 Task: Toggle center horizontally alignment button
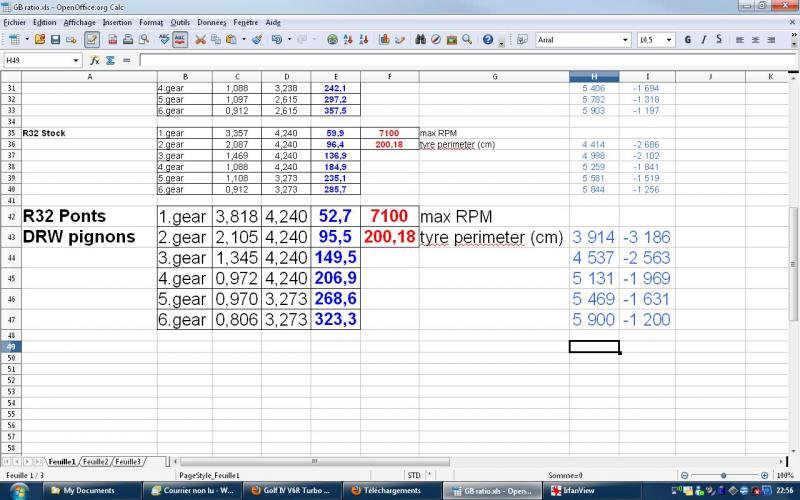(x=756, y=39)
